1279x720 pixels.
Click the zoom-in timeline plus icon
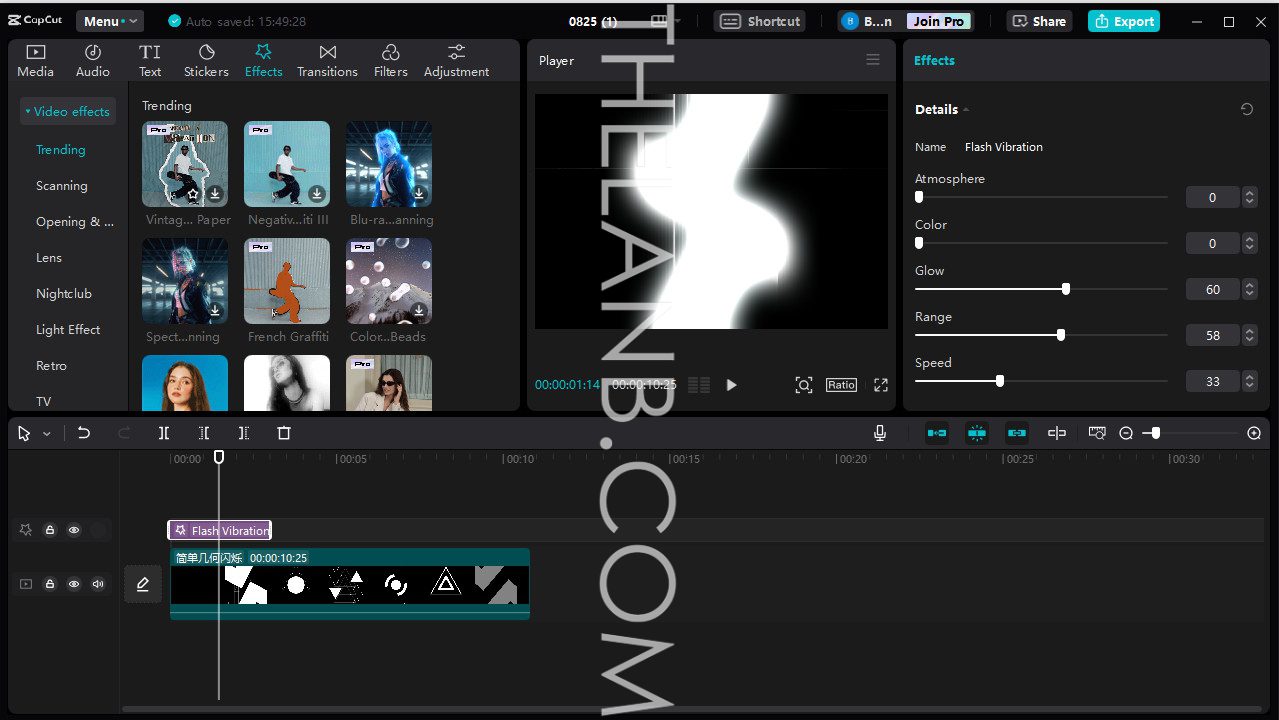(x=1254, y=433)
